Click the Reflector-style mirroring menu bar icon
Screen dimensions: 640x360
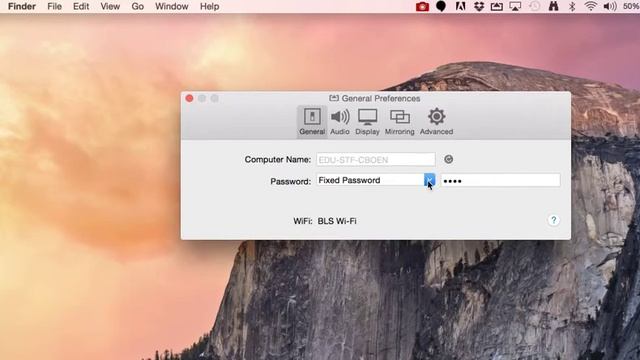tap(497, 7)
